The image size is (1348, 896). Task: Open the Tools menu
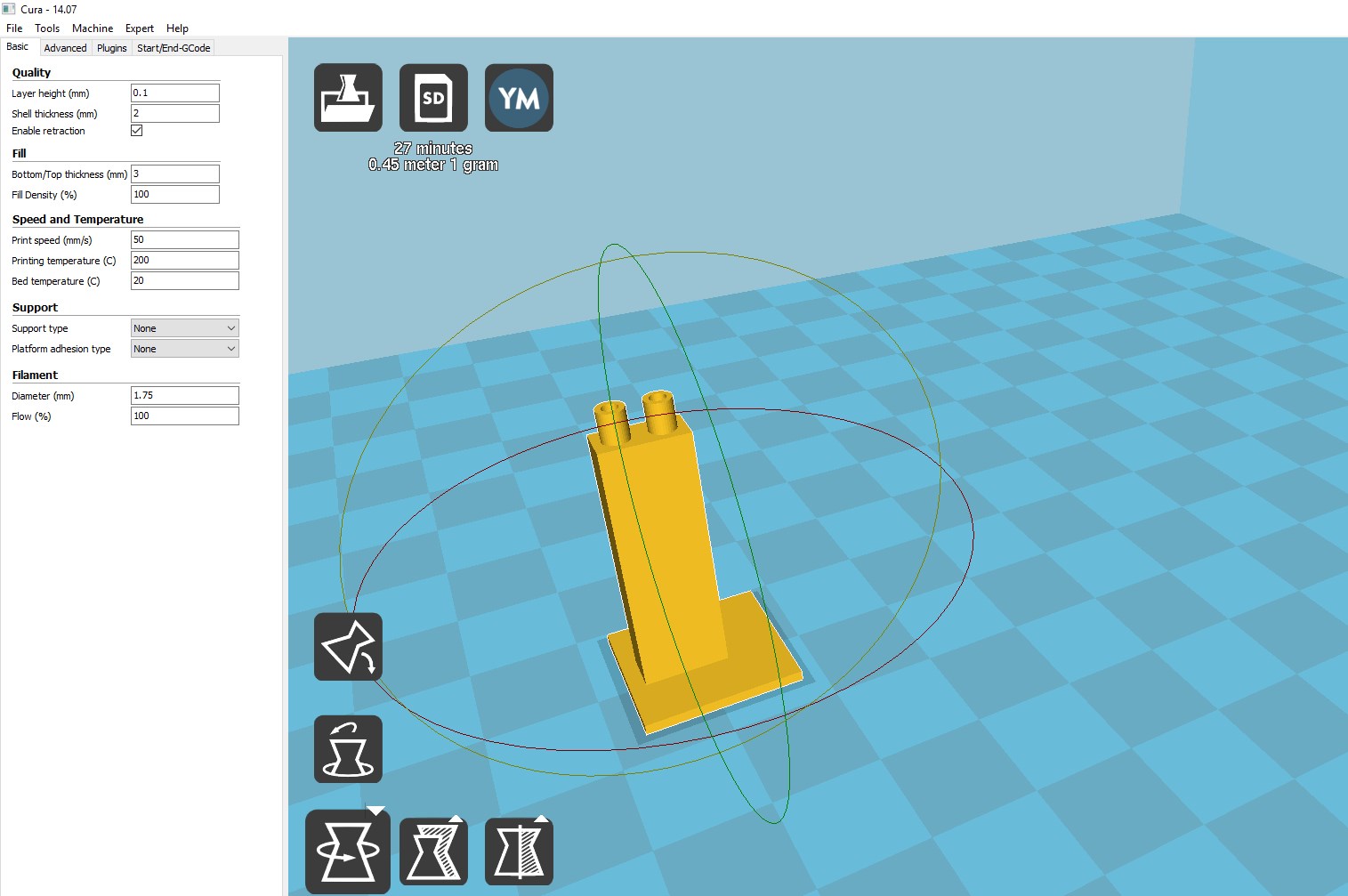47,28
